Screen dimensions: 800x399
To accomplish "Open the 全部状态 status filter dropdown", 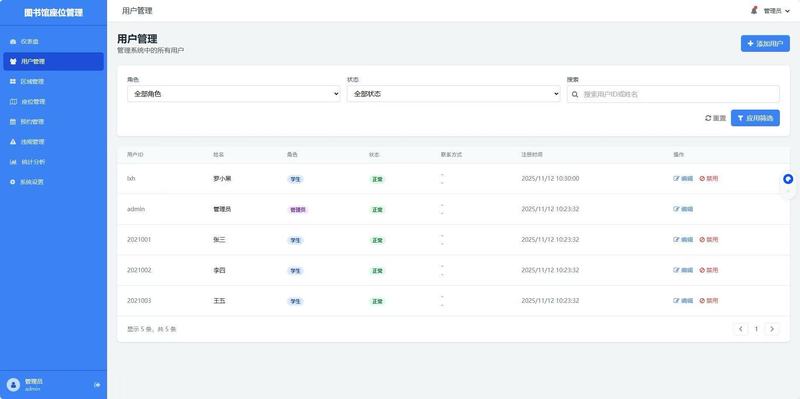I will (454, 94).
